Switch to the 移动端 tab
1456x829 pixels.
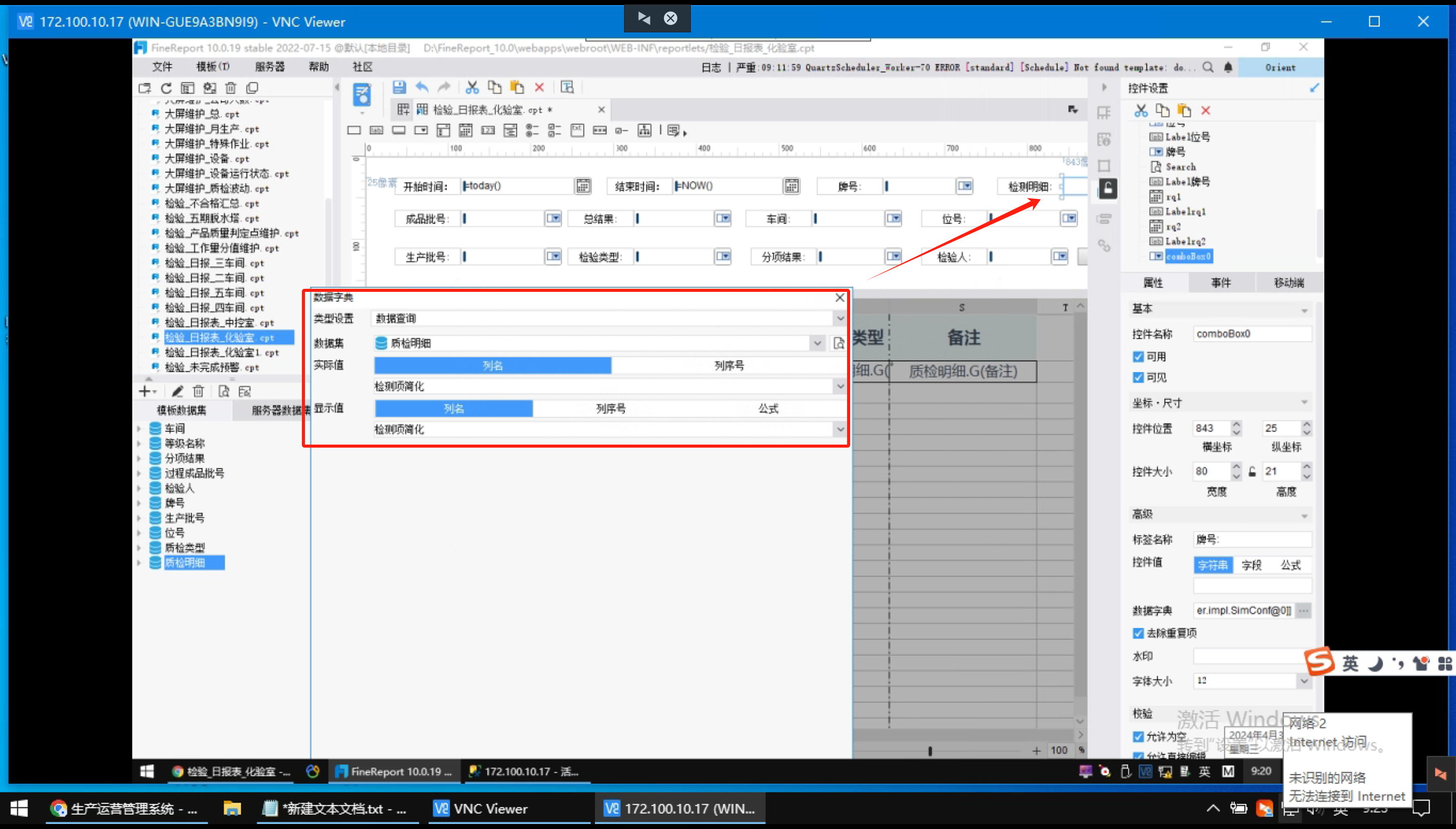coord(1289,283)
